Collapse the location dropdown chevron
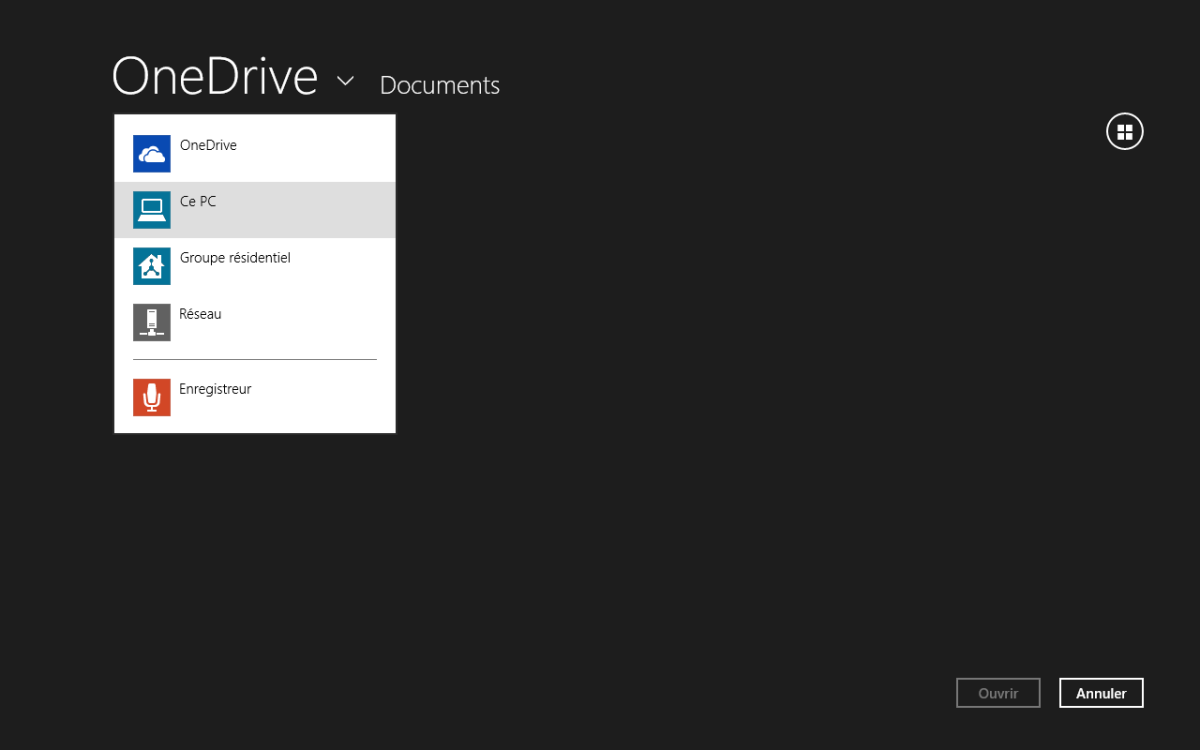This screenshot has width=1200, height=750. (x=345, y=81)
